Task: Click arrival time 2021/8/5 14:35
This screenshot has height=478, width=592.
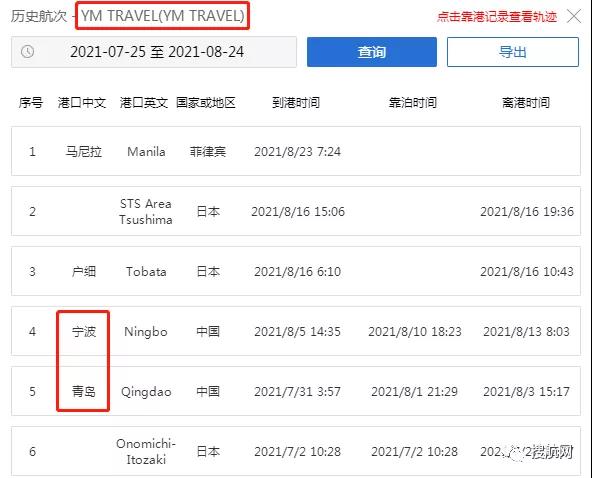Action: 298,332
